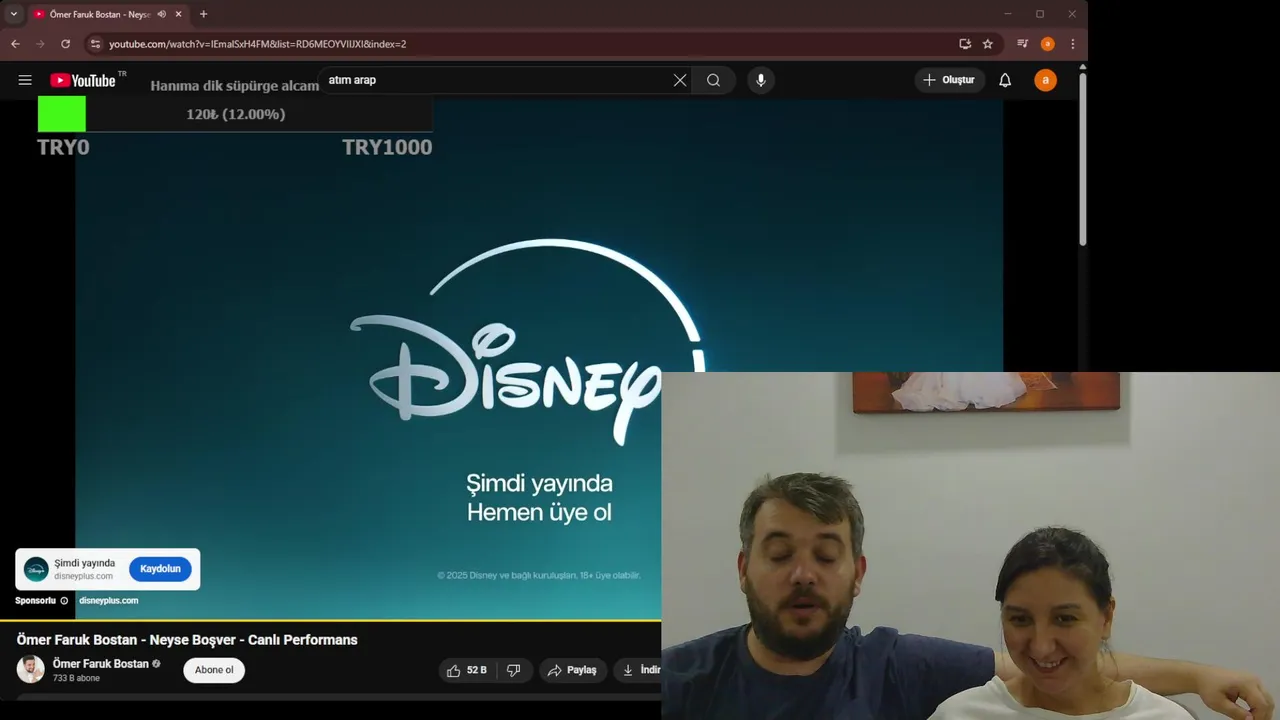Image resolution: width=1280 pixels, height=720 pixels.
Task: Open the Chrome profile avatar in toolbar
Action: (1047, 44)
